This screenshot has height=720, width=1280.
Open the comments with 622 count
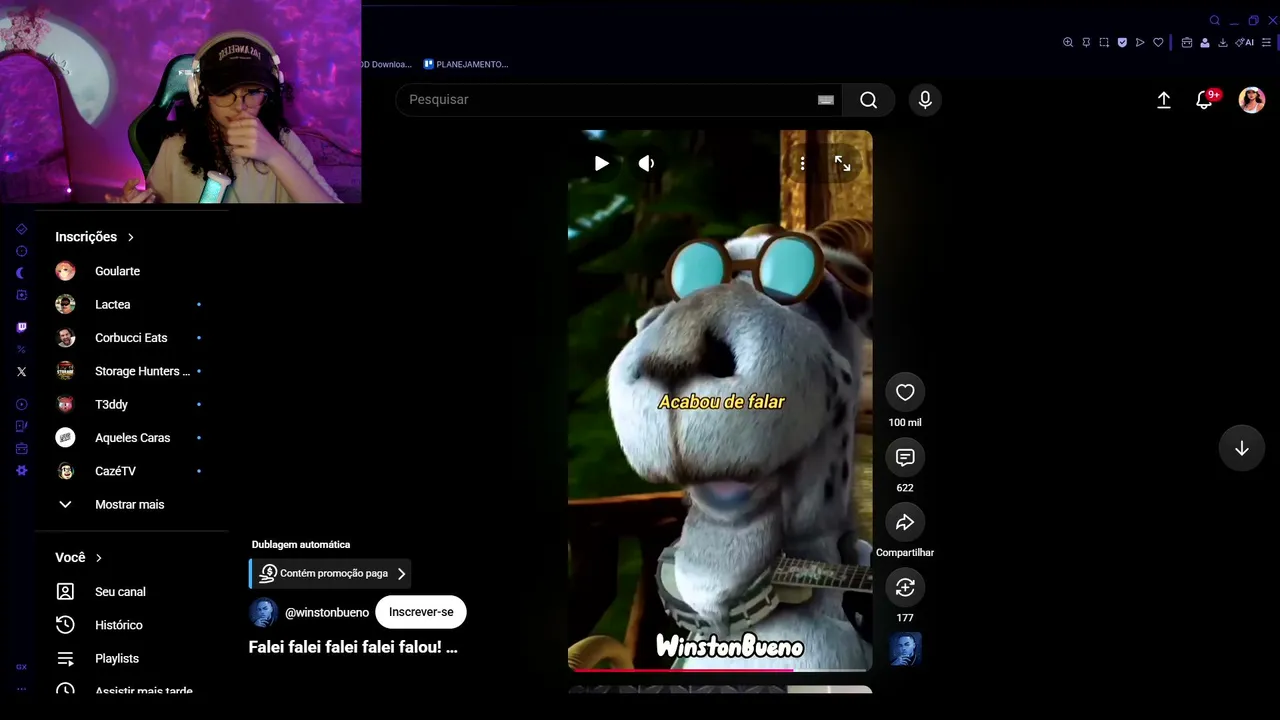(x=905, y=458)
